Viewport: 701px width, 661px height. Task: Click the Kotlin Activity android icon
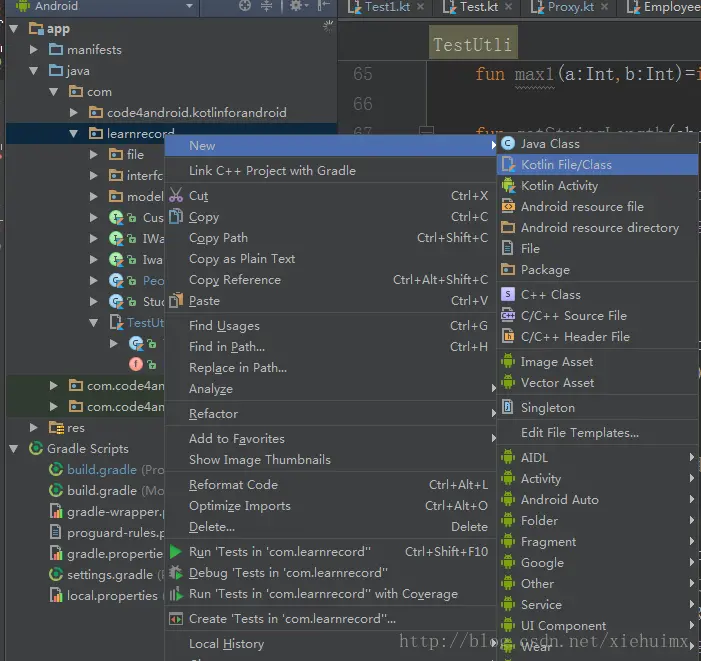[508, 185]
